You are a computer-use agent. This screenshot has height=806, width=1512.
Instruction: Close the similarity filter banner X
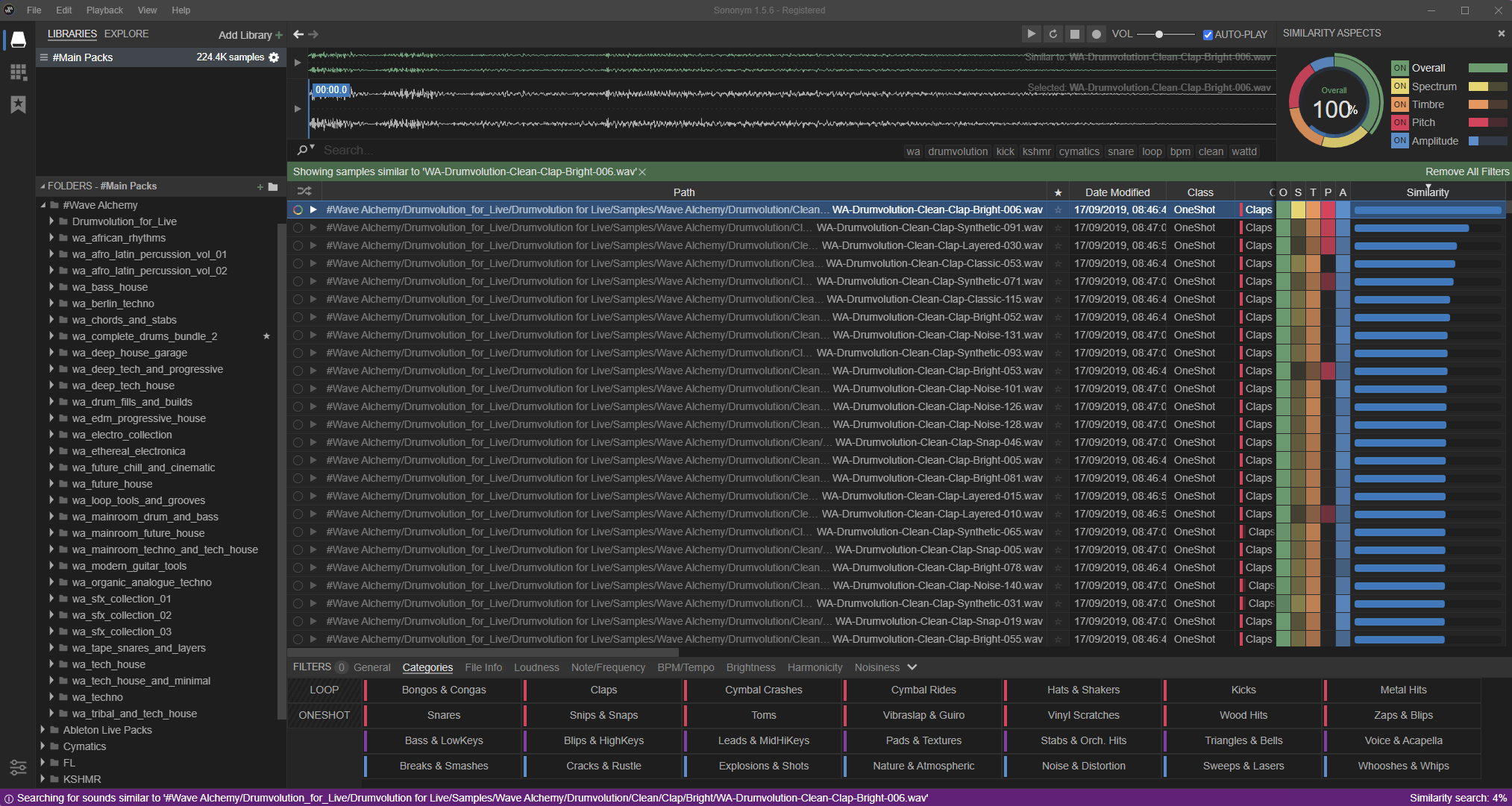coord(642,172)
